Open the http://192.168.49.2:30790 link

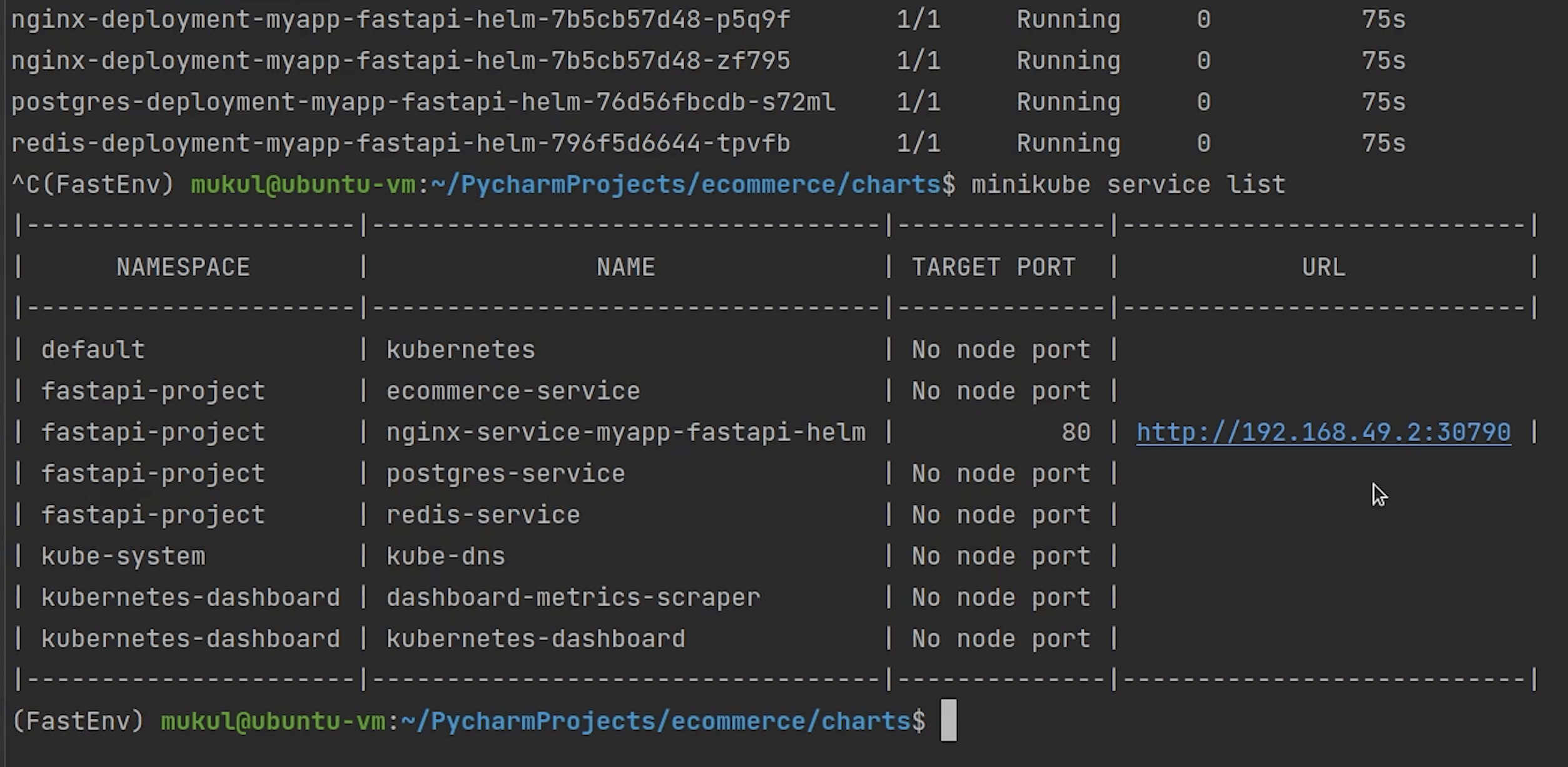point(1323,432)
